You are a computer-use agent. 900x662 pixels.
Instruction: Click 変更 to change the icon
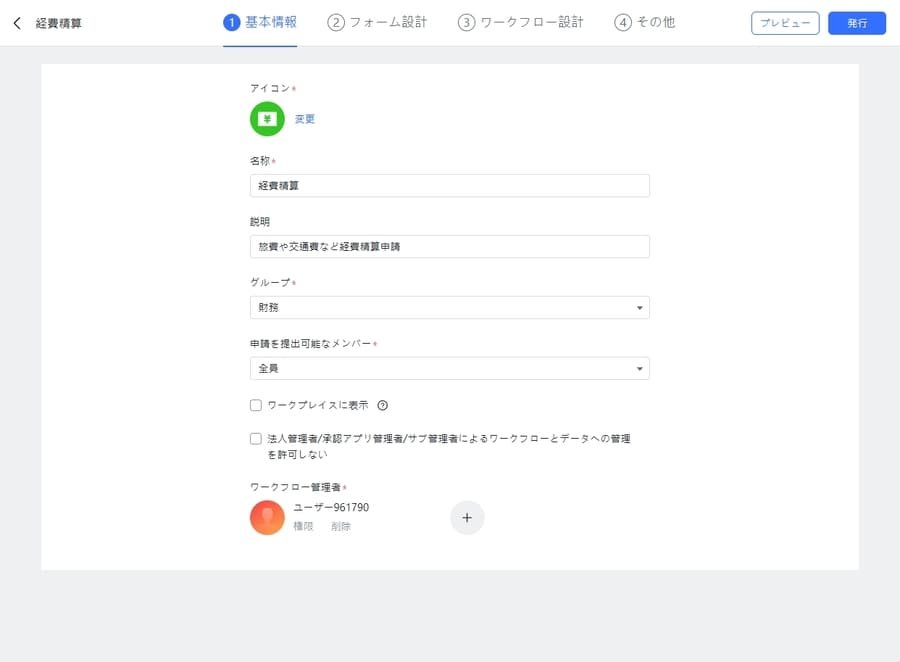tap(303, 119)
